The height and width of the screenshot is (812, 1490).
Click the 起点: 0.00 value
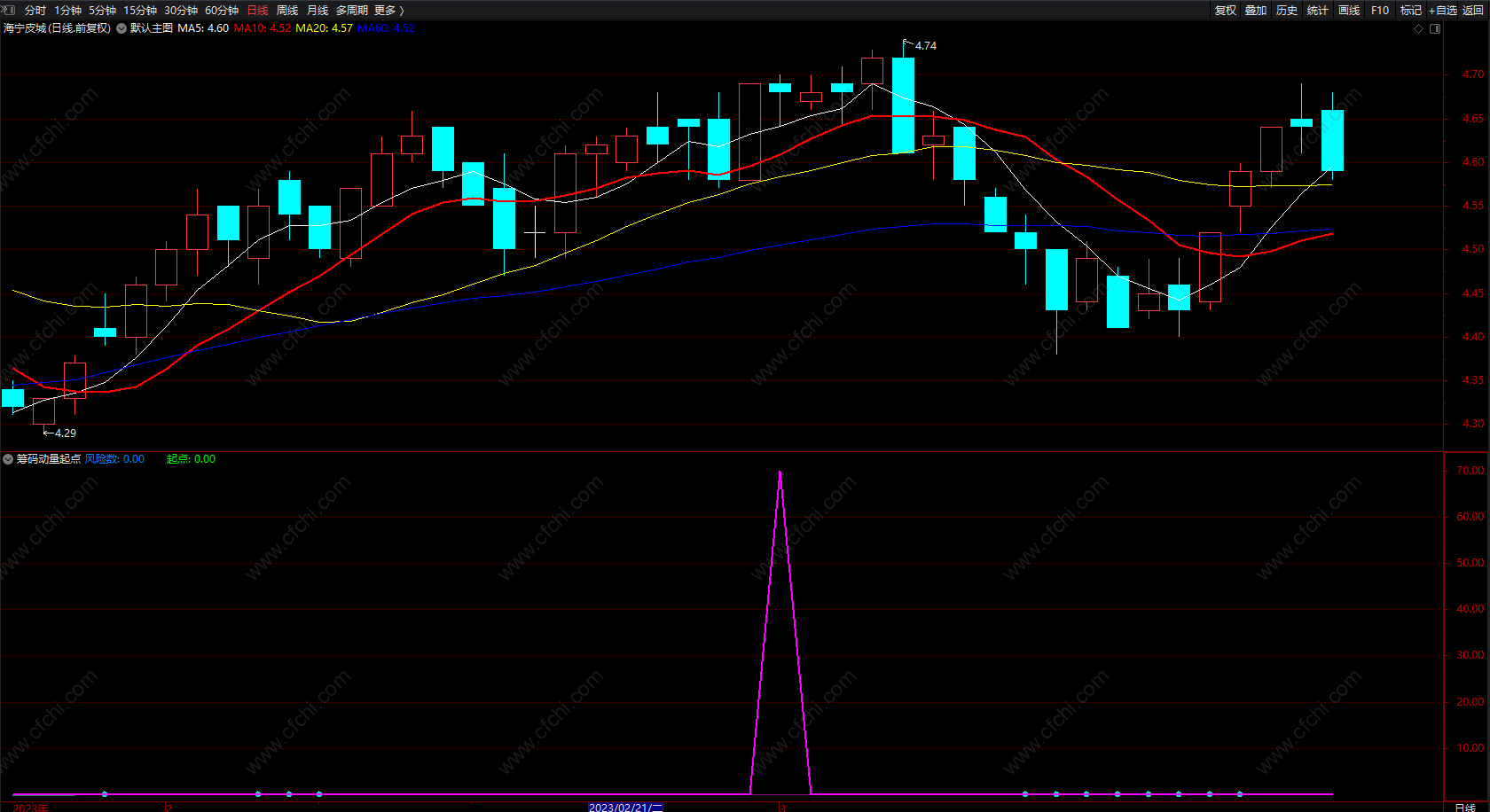click(x=191, y=459)
